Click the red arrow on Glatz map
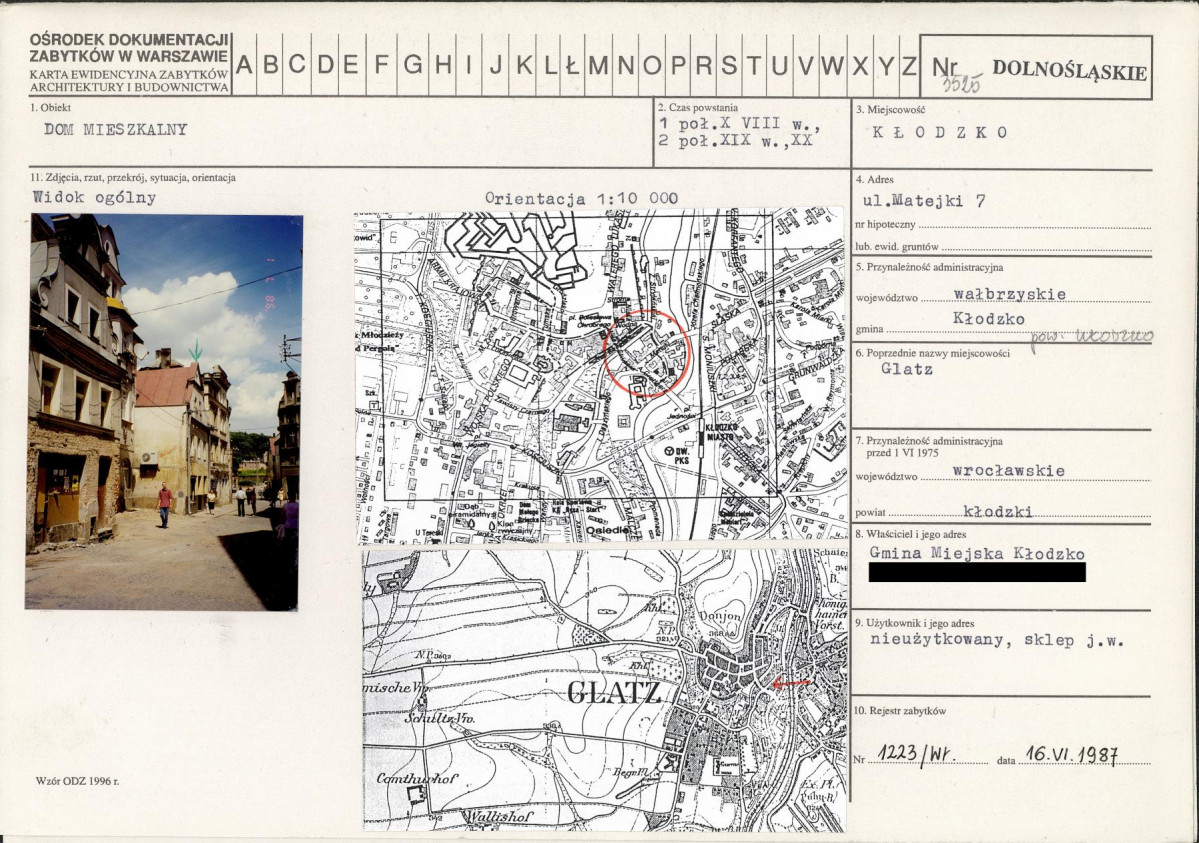The height and width of the screenshot is (843, 1199). pos(791,682)
